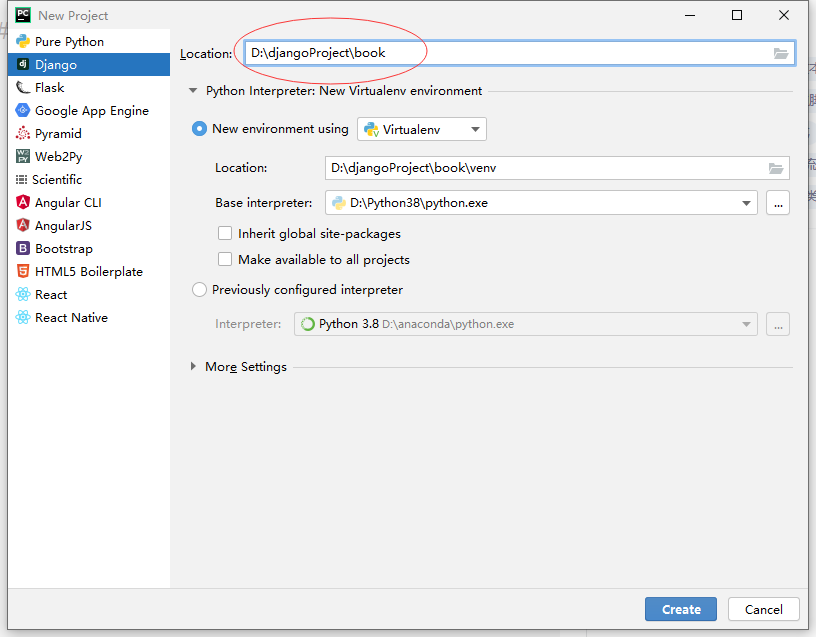This screenshot has width=816, height=637.
Task: Expand More Settings section
Action: 193,366
